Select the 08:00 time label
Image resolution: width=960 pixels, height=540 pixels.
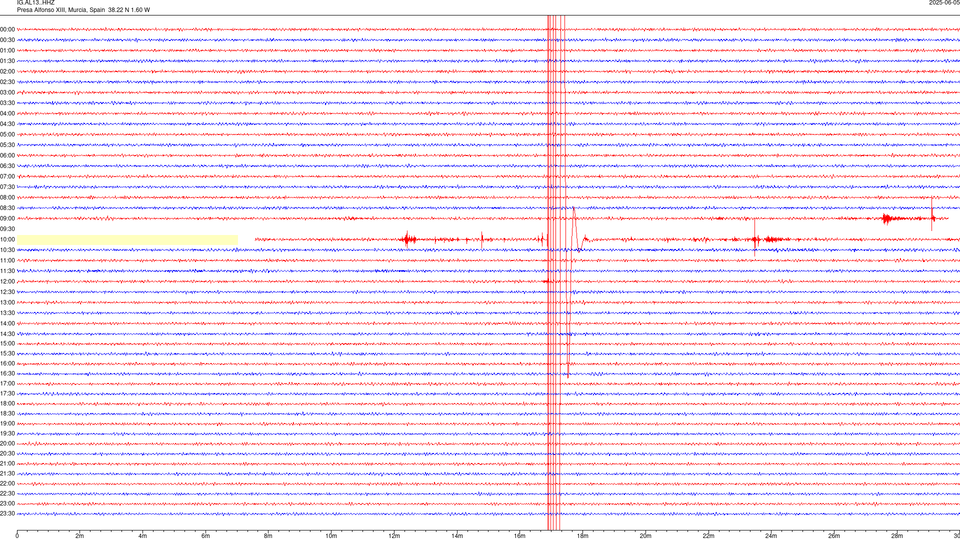(x=7, y=198)
